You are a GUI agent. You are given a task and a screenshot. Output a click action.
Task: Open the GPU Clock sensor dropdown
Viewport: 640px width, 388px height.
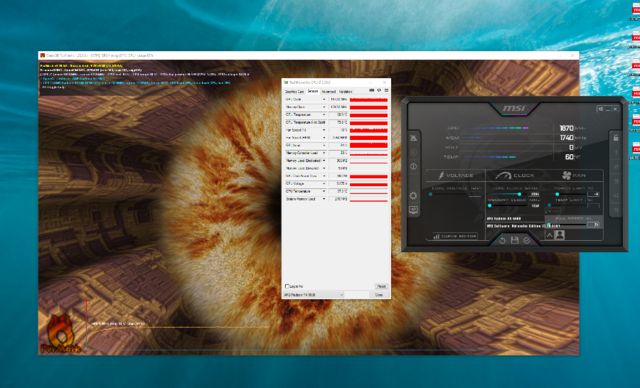pyautogui.click(x=324, y=99)
